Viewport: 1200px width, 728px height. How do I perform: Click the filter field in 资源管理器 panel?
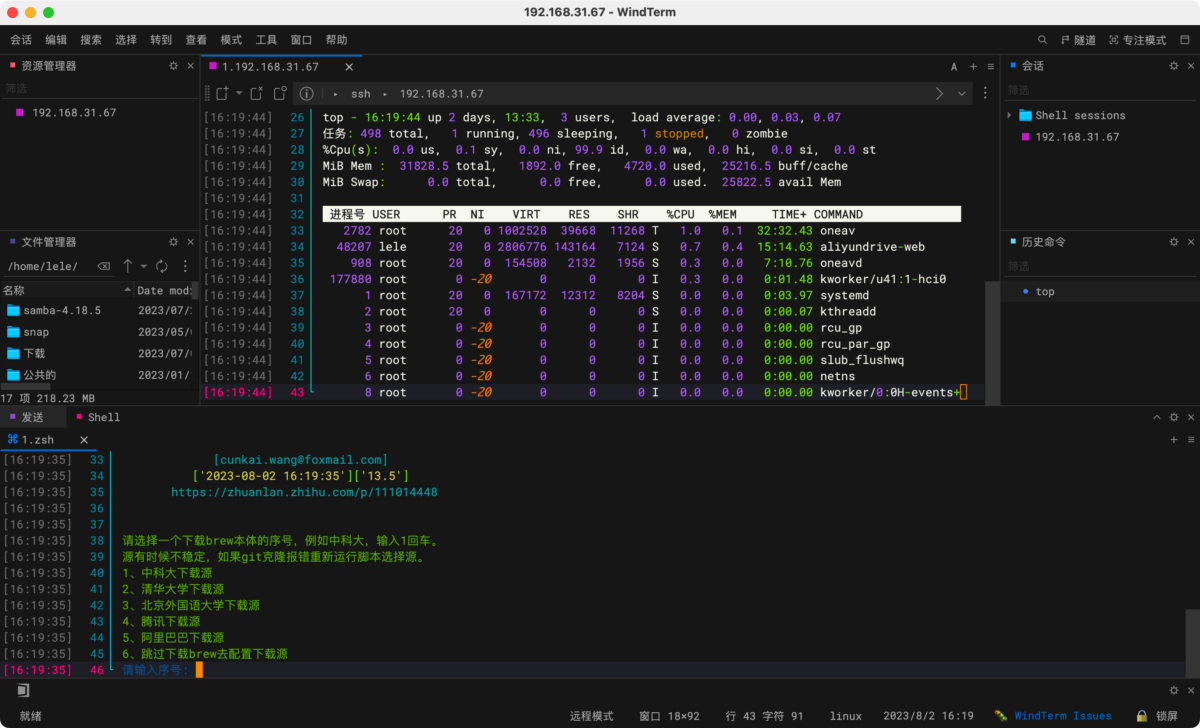(x=99, y=88)
